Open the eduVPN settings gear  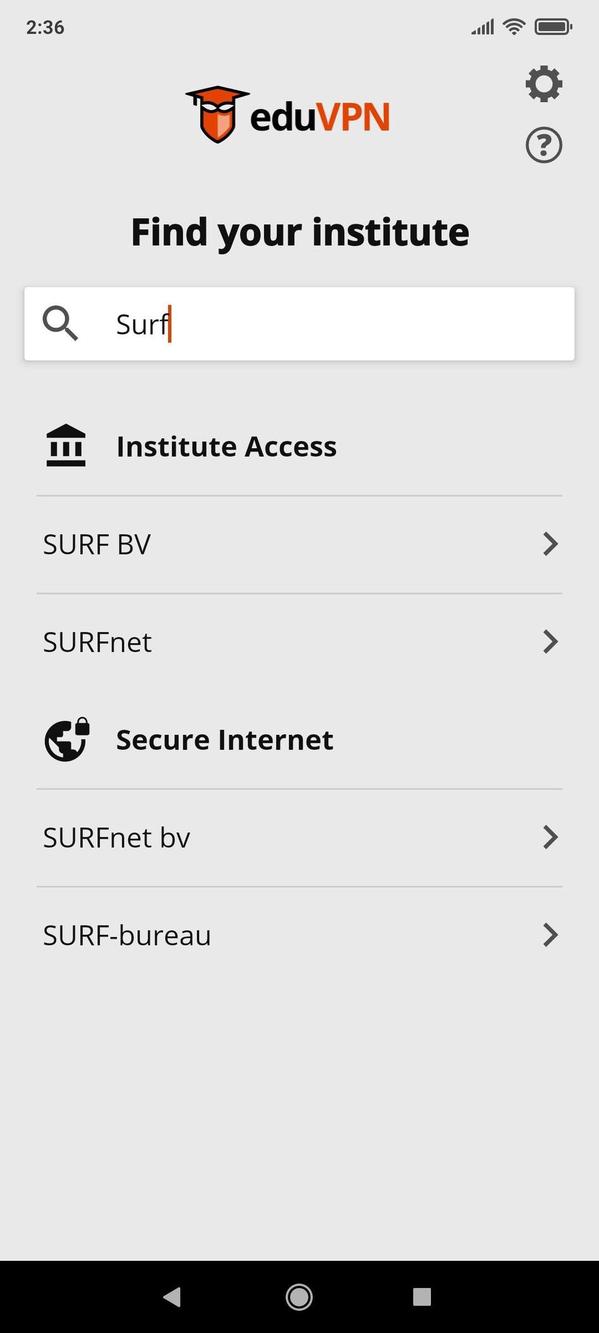click(544, 83)
